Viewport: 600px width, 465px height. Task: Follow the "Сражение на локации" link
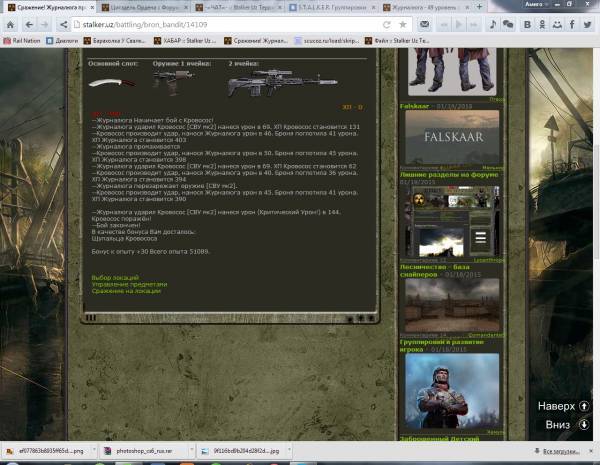(x=126, y=291)
